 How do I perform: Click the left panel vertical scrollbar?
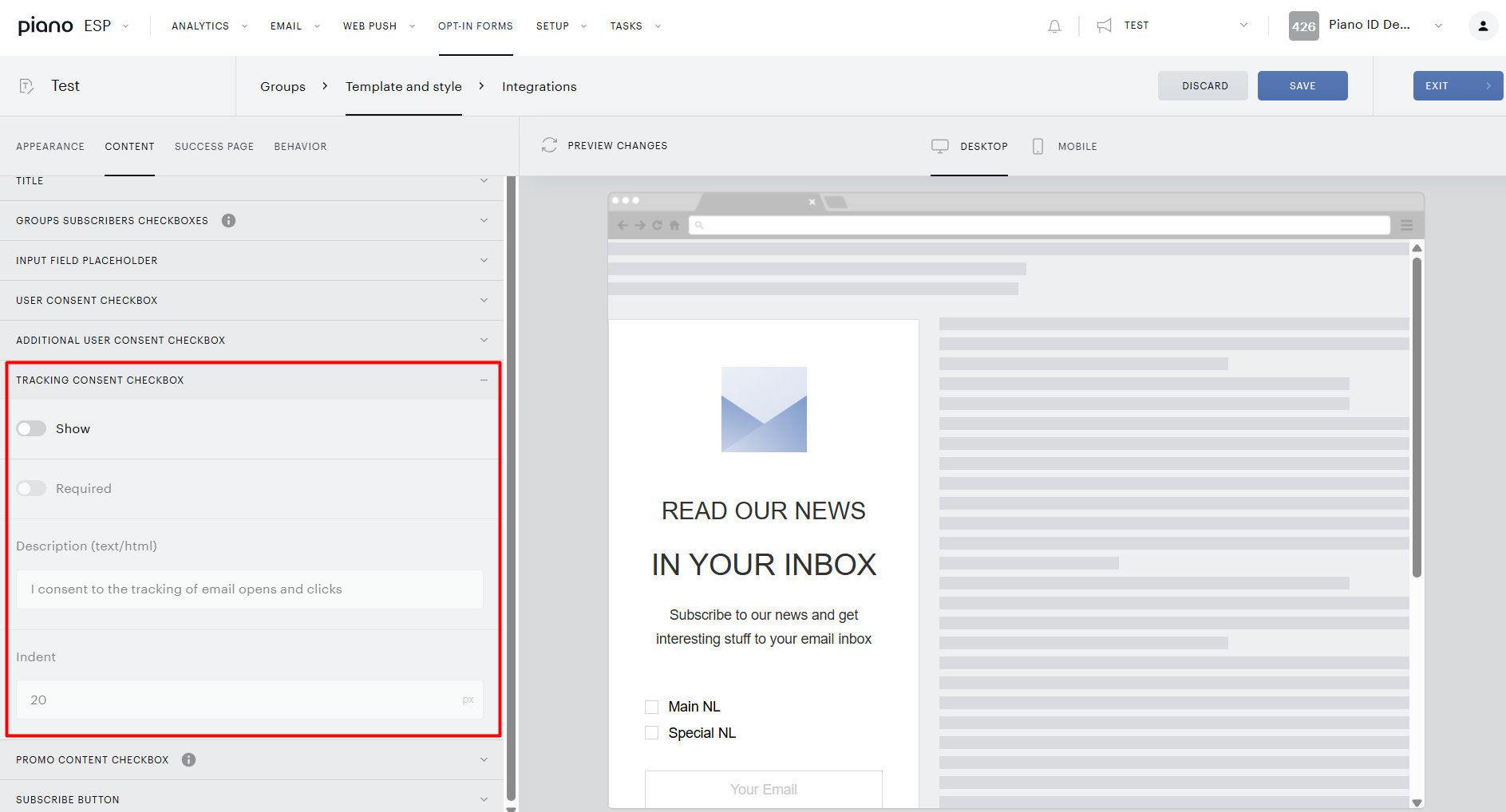click(511, 487)
